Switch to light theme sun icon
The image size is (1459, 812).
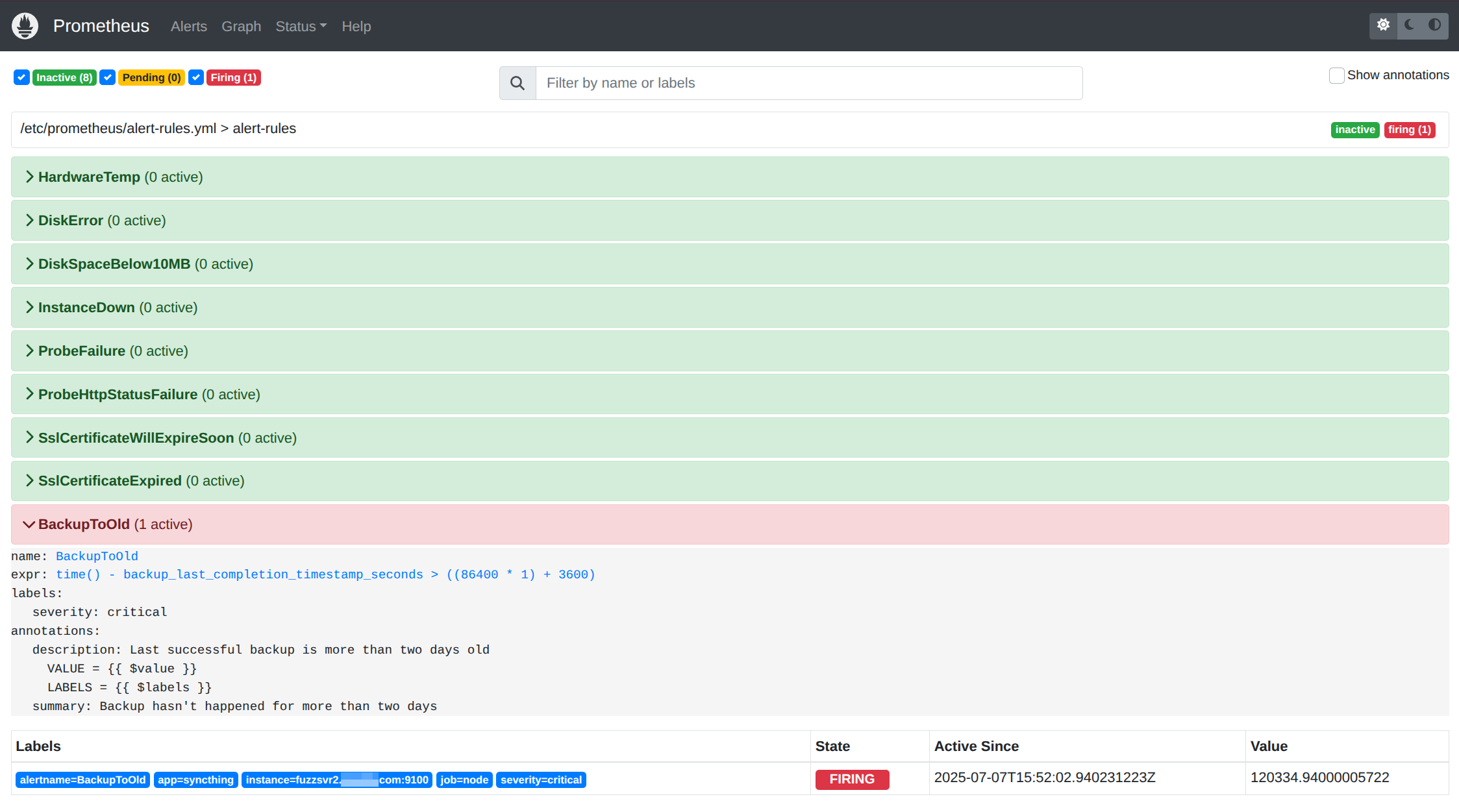pyautogui.click(x=1384, y=25)
